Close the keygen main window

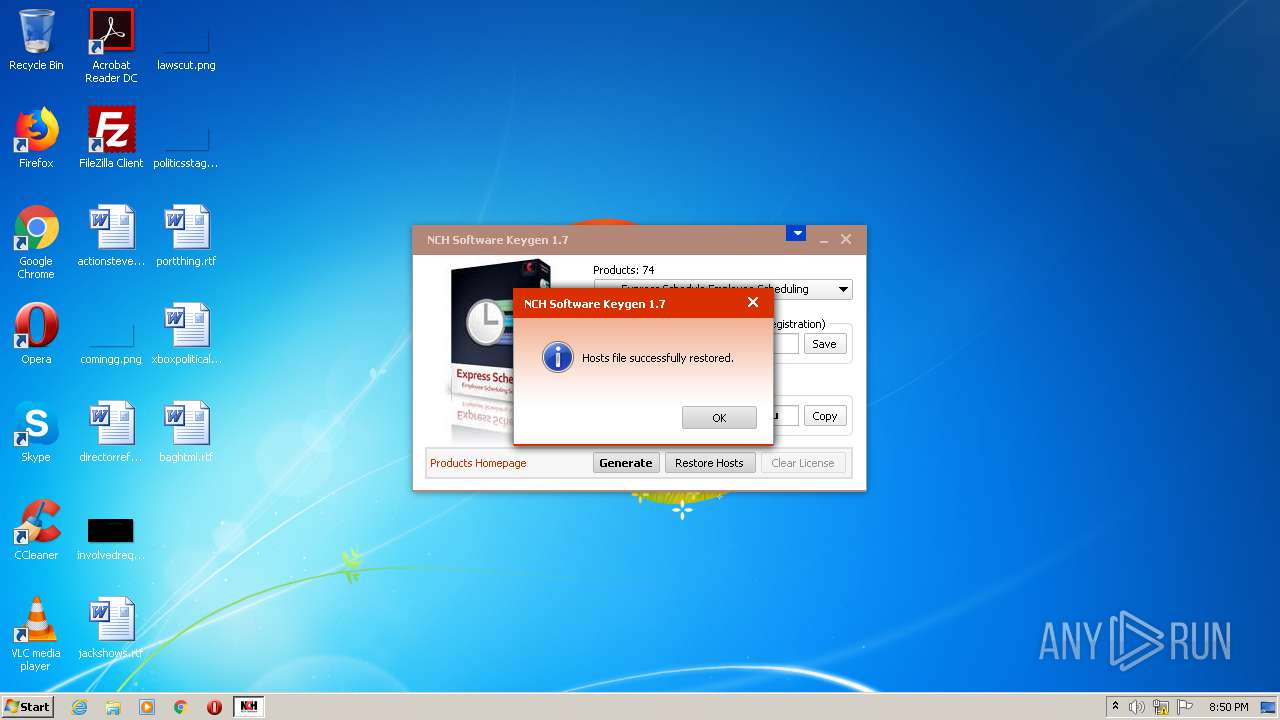(846, 239)
